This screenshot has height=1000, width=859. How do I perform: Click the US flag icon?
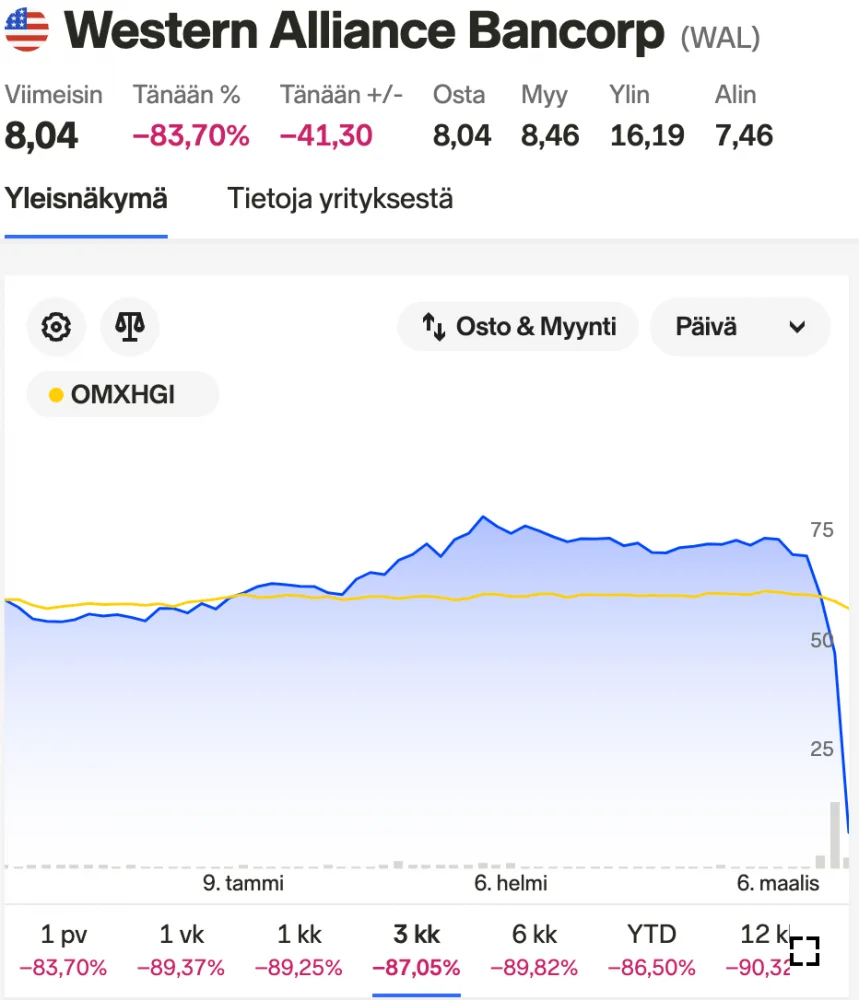[27, 31]
